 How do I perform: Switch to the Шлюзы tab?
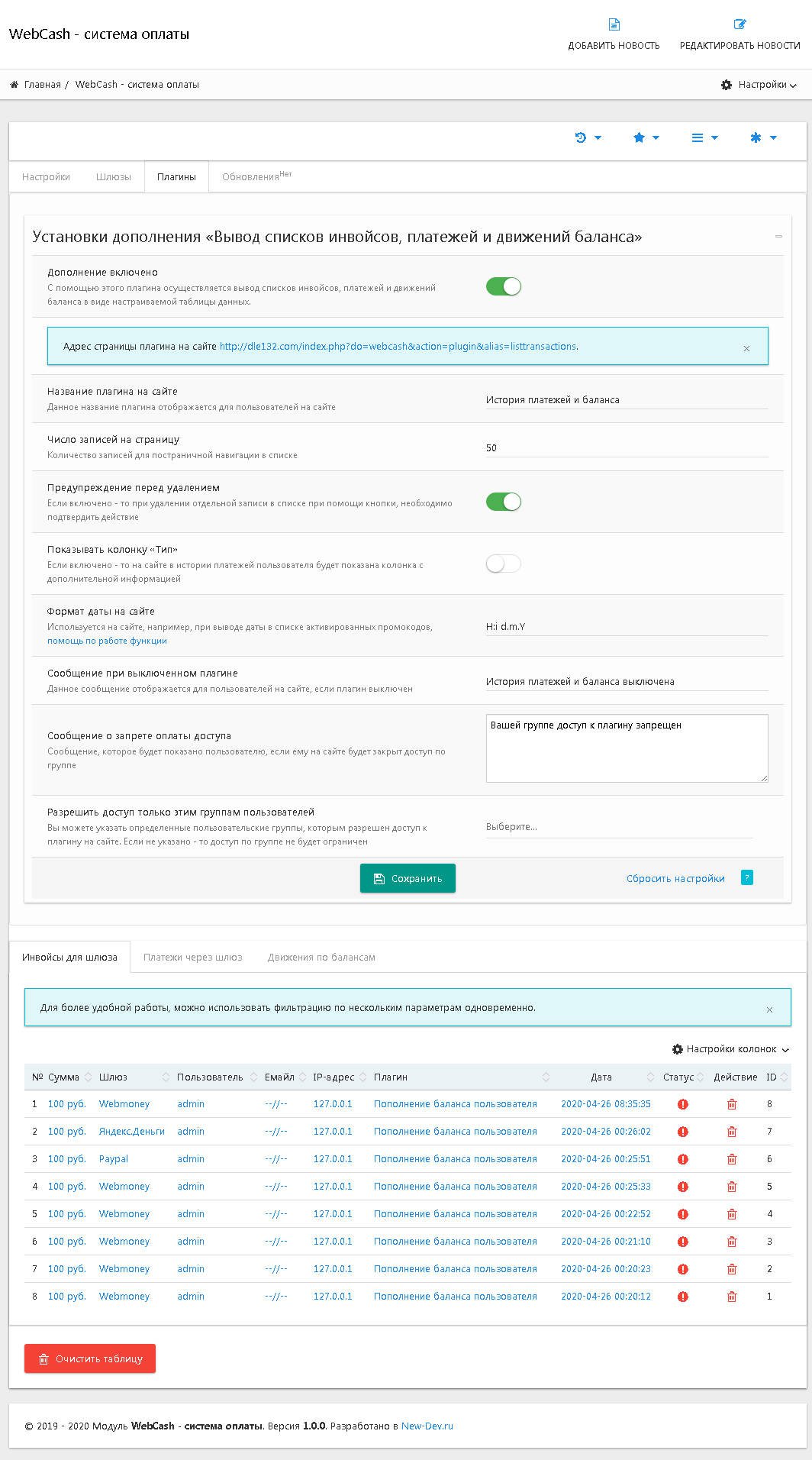point(114,176)
